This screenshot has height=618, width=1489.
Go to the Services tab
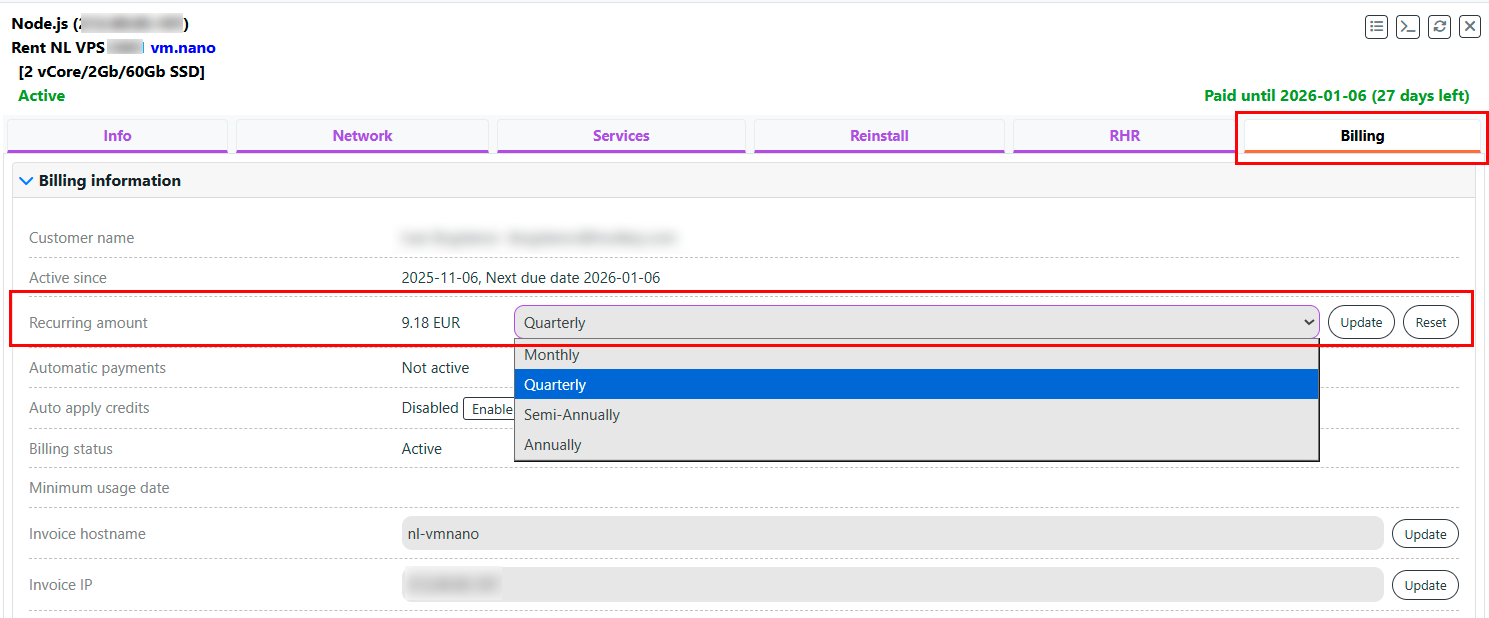coord(621,136)
